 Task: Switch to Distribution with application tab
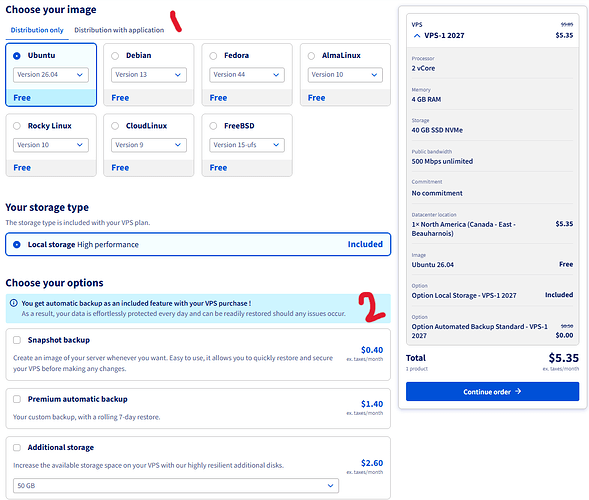[119, 30]
